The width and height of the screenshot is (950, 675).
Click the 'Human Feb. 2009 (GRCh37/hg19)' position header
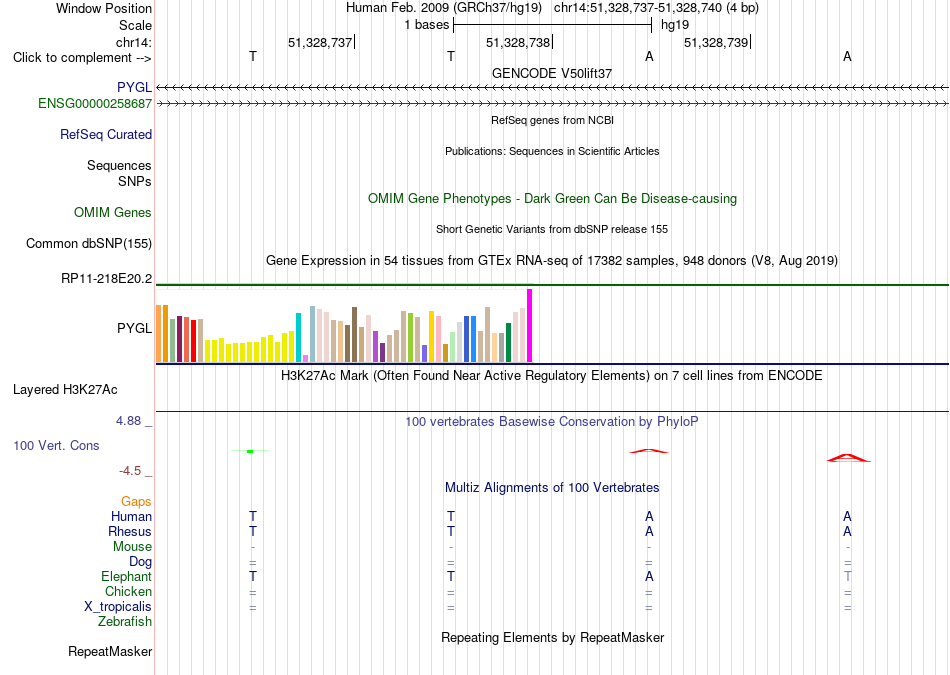click(x=444, y=8)
